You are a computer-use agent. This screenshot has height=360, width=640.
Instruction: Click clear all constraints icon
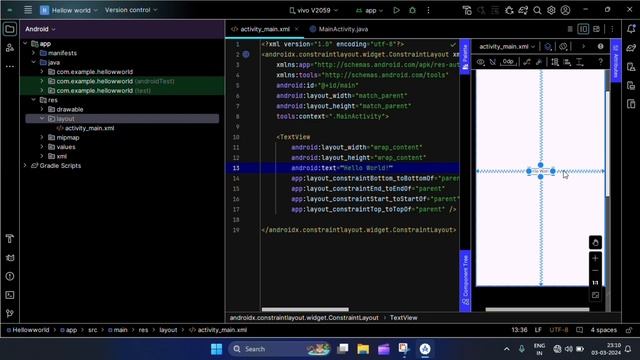click(527, 62)
